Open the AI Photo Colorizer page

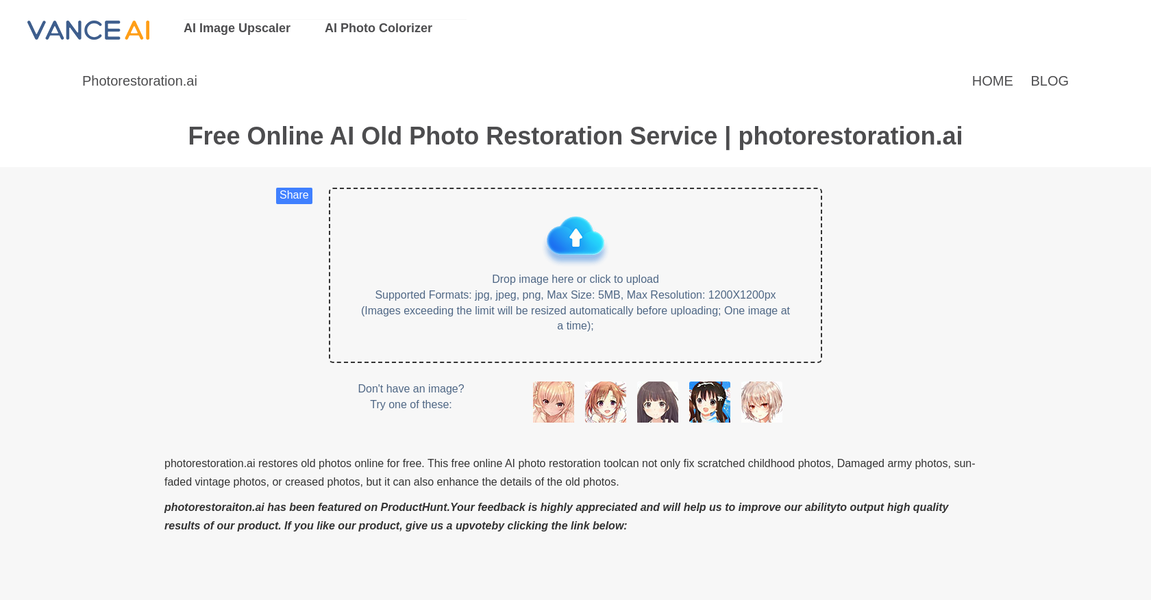coord(378,27)
